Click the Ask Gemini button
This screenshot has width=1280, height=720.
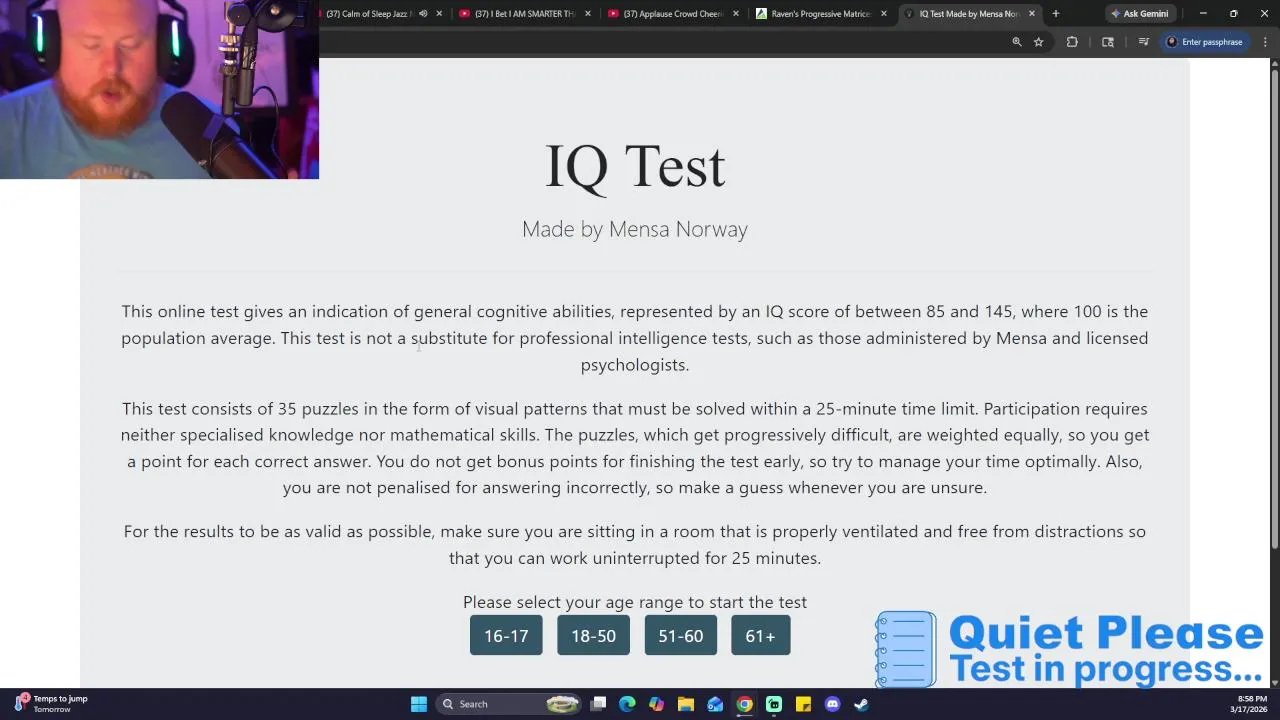[1139, 14]
